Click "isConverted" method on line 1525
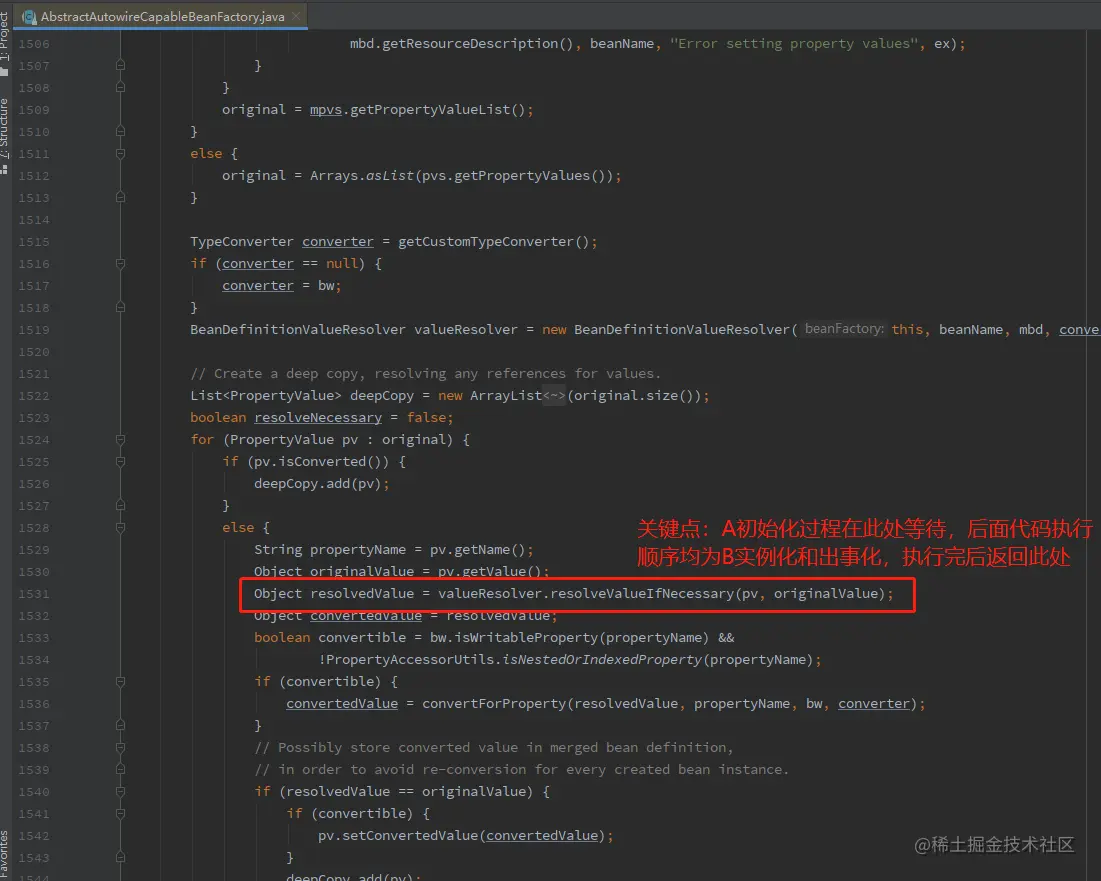This screenshot has height=881, width=1101. (322, 461)
